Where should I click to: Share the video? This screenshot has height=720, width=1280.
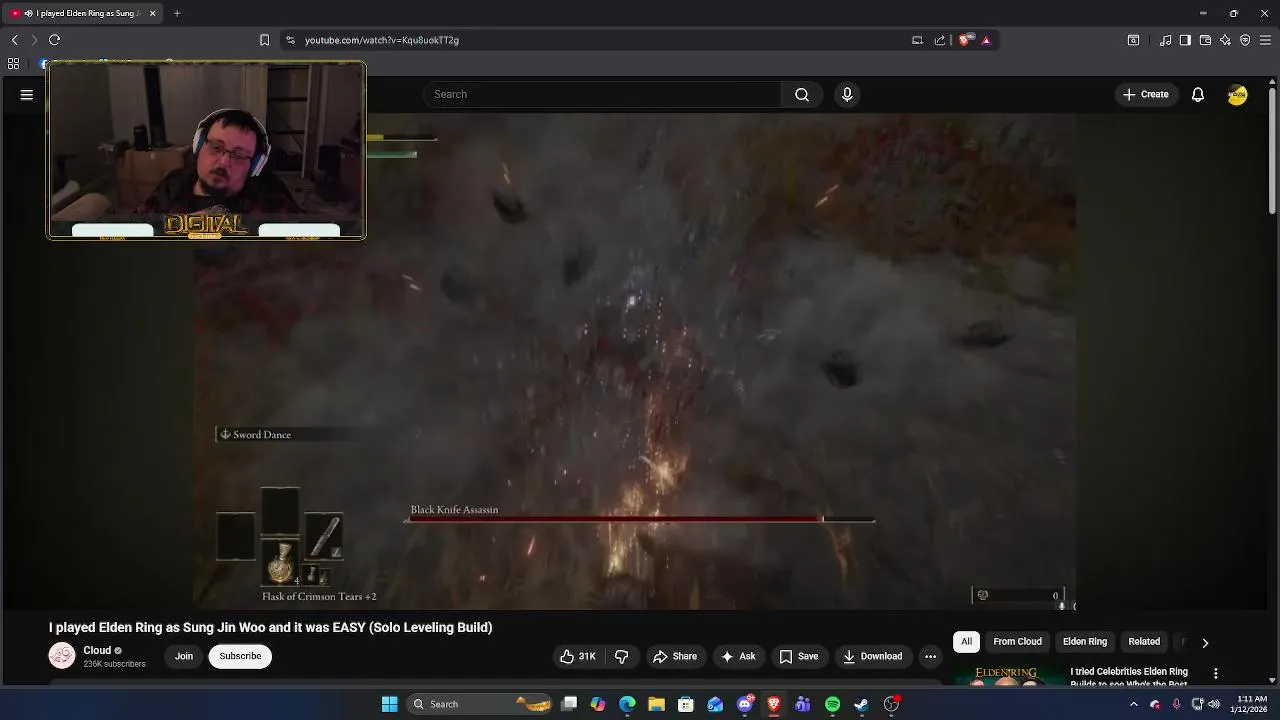[675, 656]
